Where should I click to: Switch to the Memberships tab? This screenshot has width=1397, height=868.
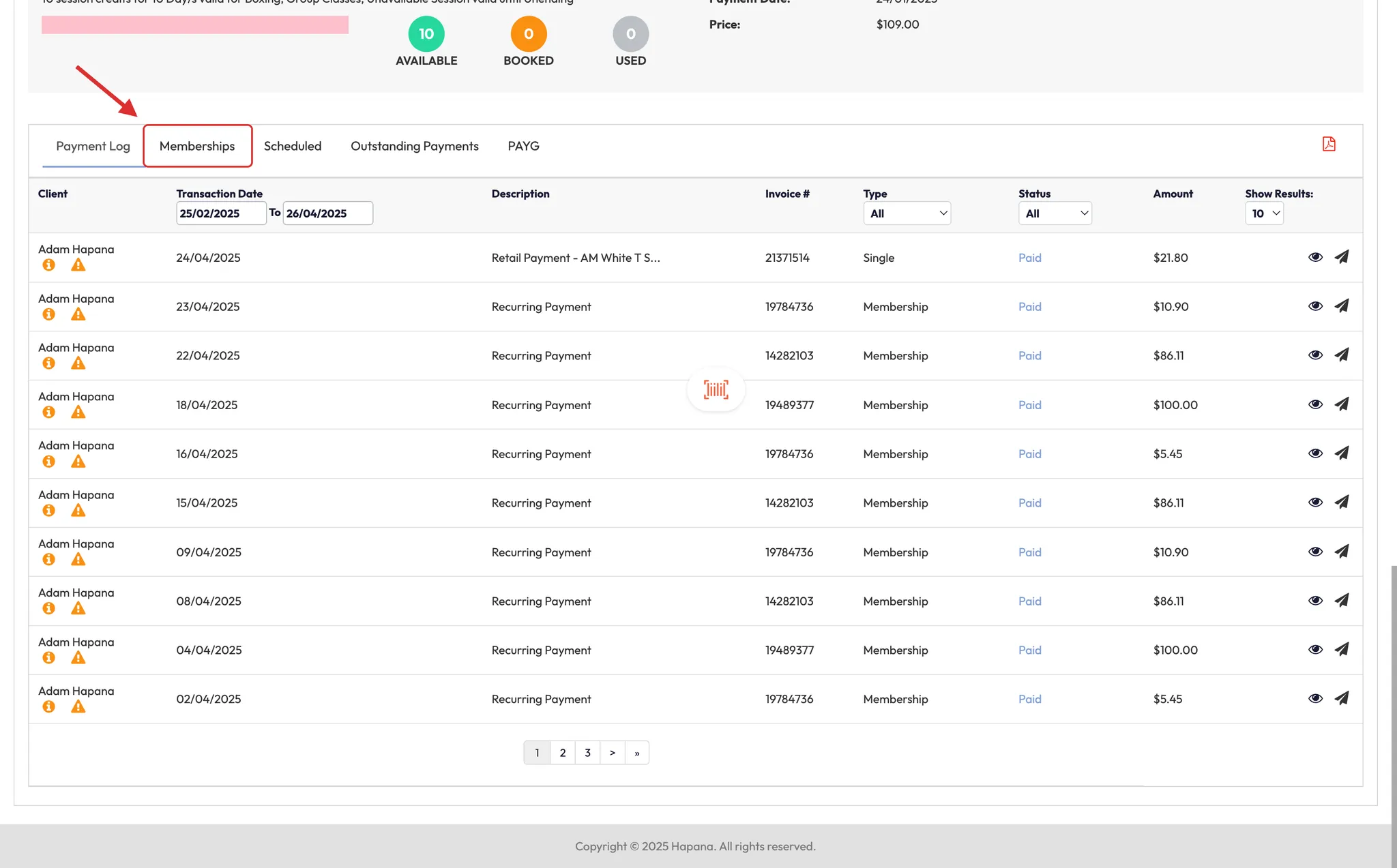click(x=197, y=146)
